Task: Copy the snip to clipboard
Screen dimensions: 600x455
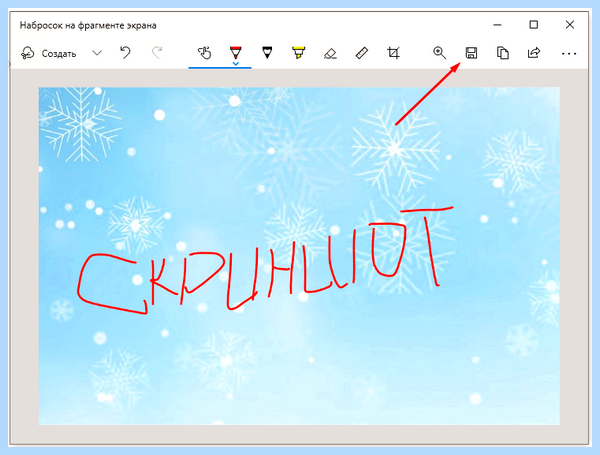Action: coord(502,53)
